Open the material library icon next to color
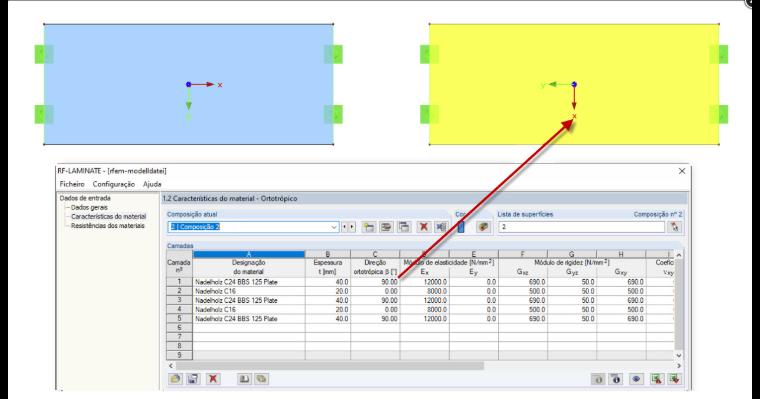Screen dimensions: 760x399 (x=483, y=227)
